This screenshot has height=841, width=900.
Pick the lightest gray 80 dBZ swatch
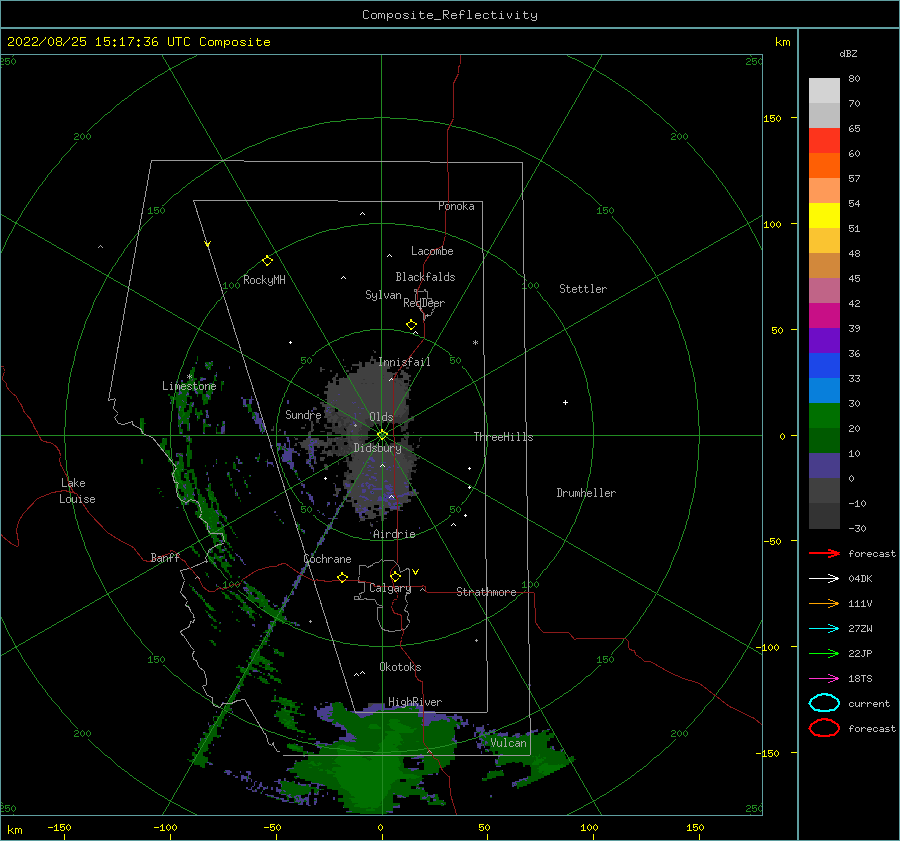coord(824,91)
